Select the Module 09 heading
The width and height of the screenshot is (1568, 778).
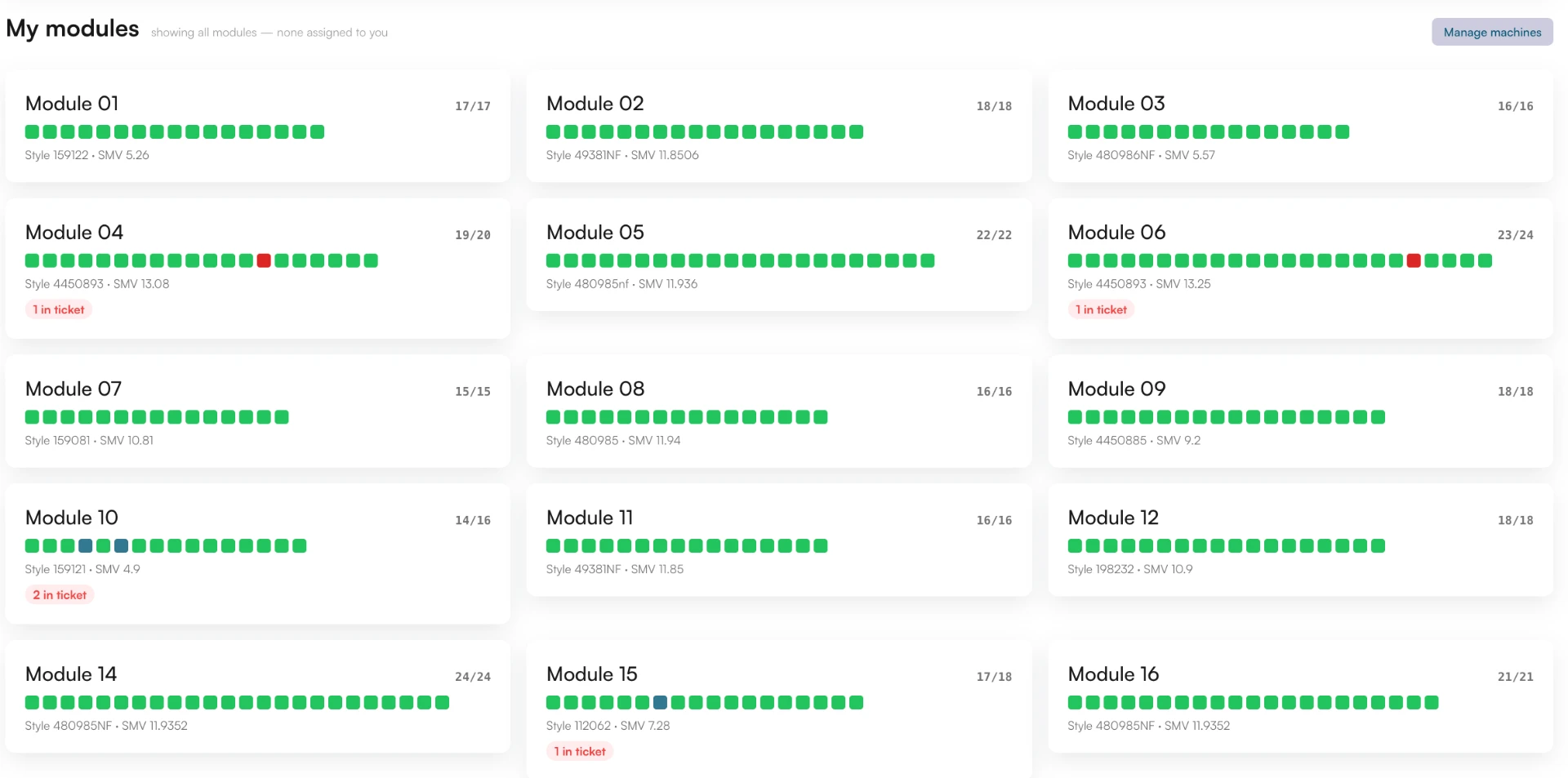click(1116, 389)
